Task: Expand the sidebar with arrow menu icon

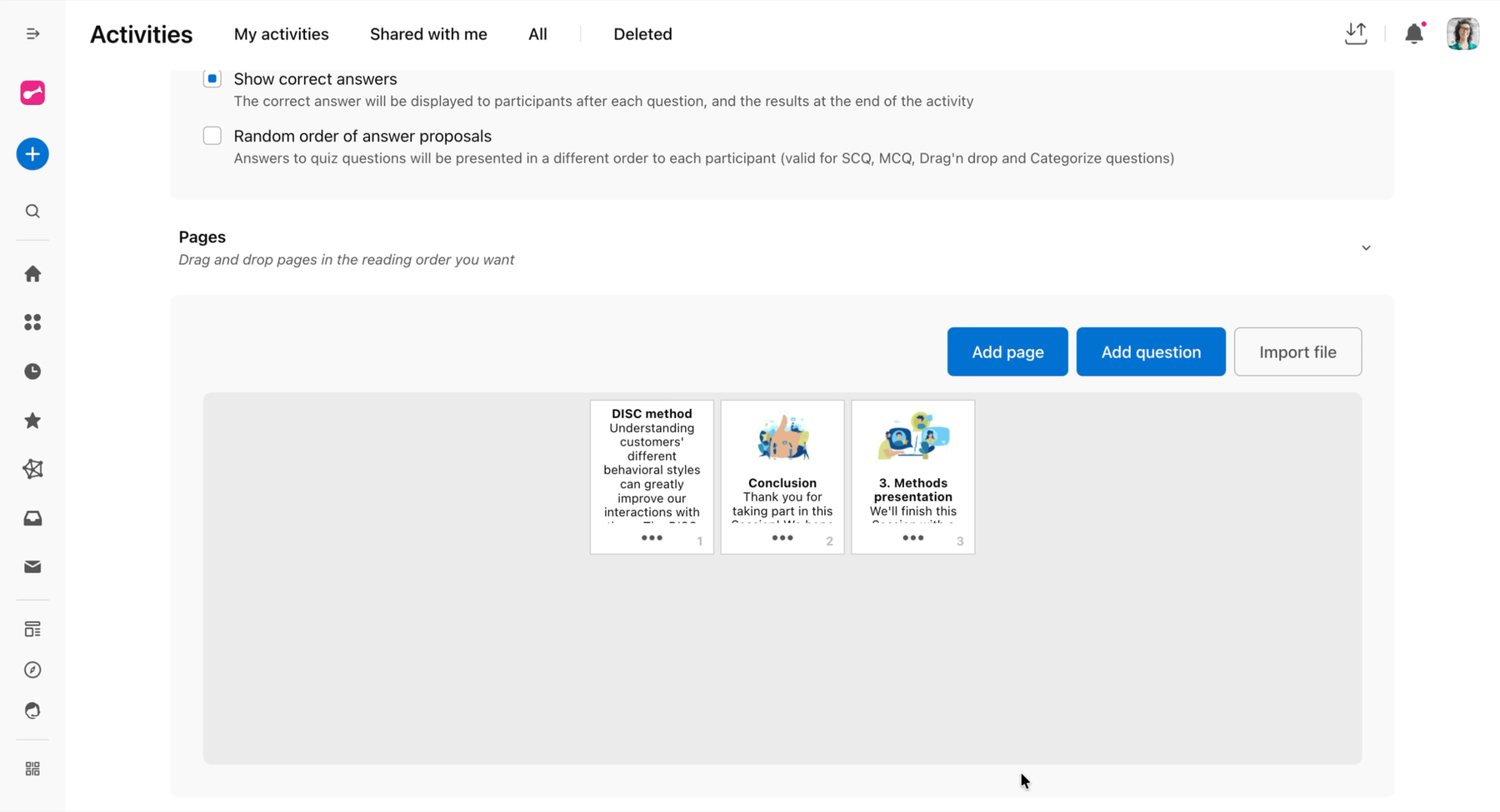Action: pos(32,34)
